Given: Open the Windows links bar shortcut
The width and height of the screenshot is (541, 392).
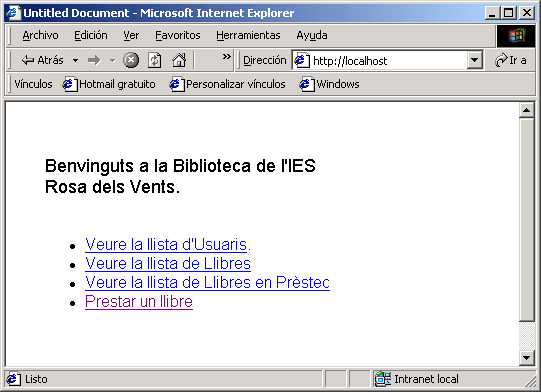Looking at the screenshot, I should [329, 84].
